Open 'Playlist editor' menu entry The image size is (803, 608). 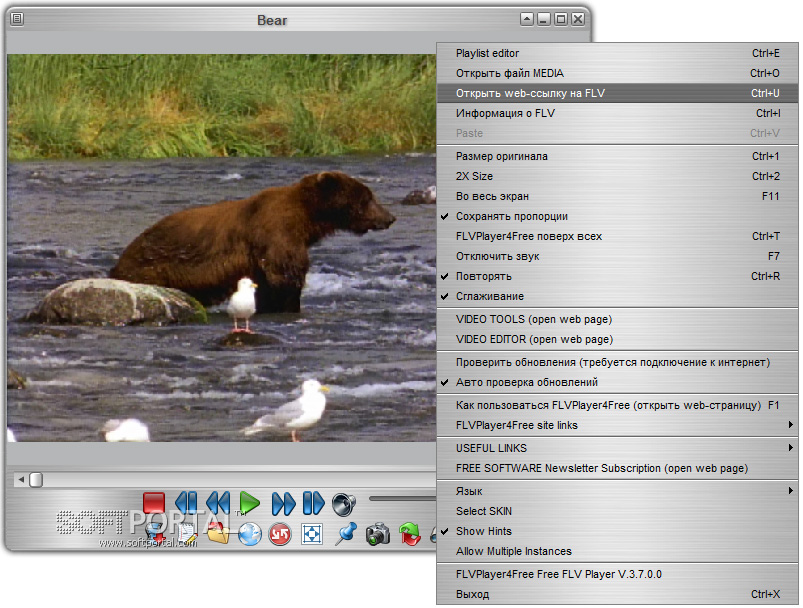[x=617, y=53]
